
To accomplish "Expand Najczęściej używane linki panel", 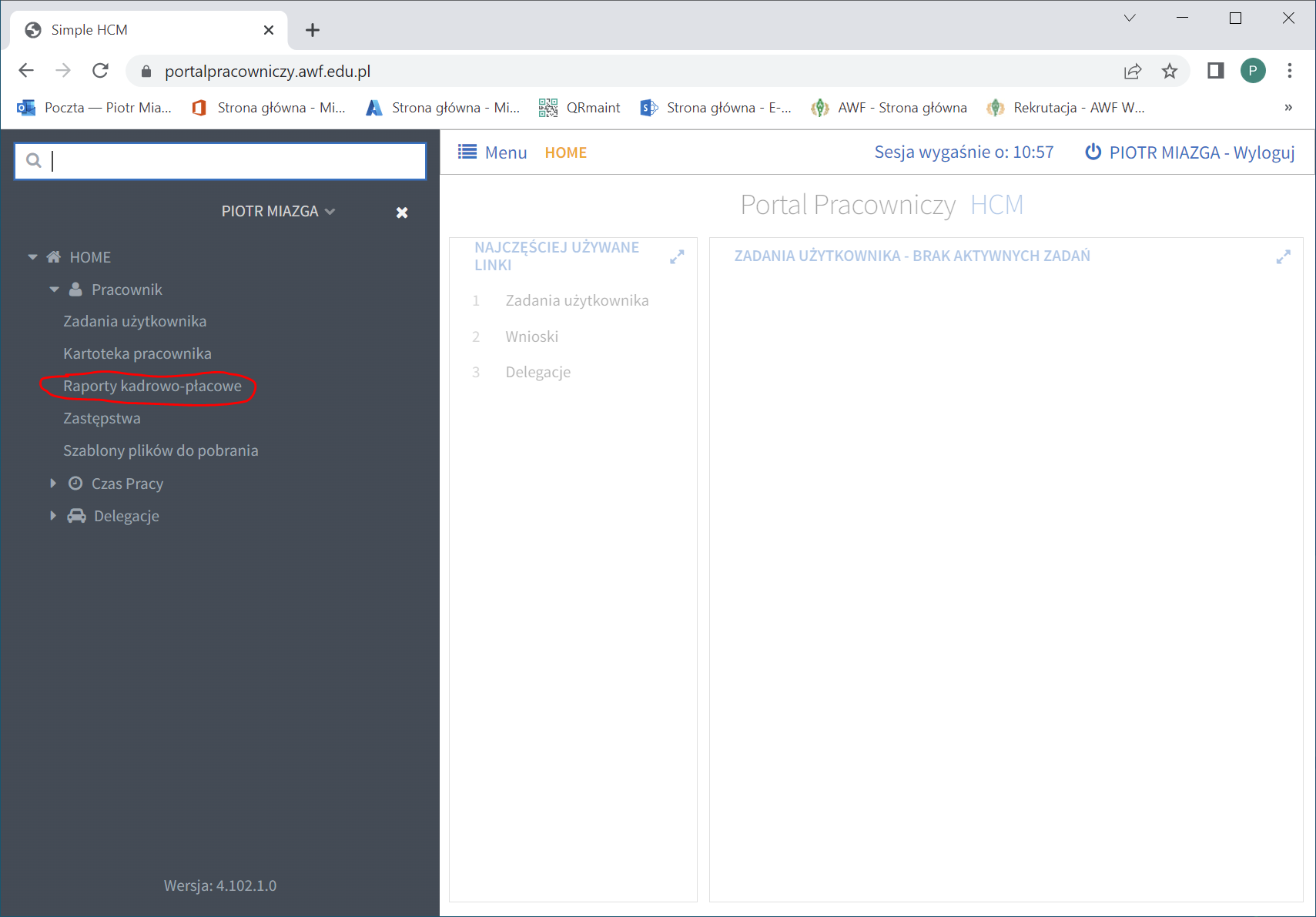I will (677, 257).
